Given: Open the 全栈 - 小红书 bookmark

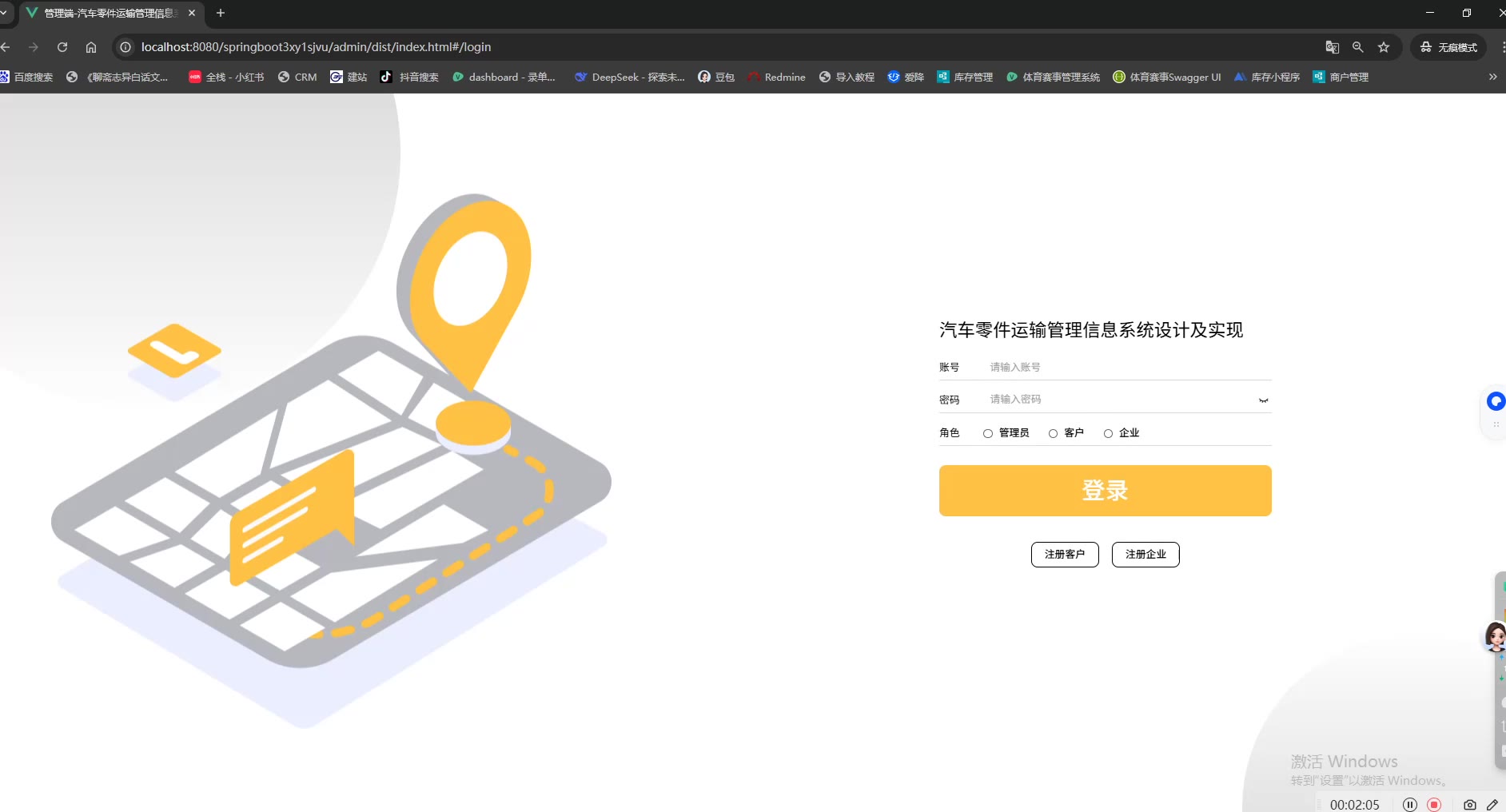Looking at the screenshot, I should coord(226,77).
